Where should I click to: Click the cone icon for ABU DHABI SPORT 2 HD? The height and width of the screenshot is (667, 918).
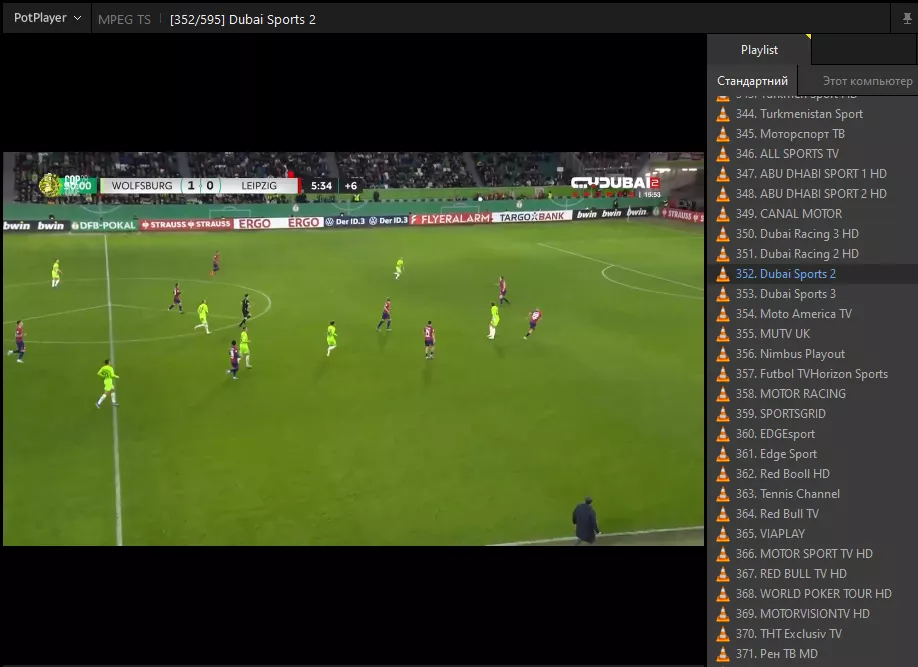point(723,194)
